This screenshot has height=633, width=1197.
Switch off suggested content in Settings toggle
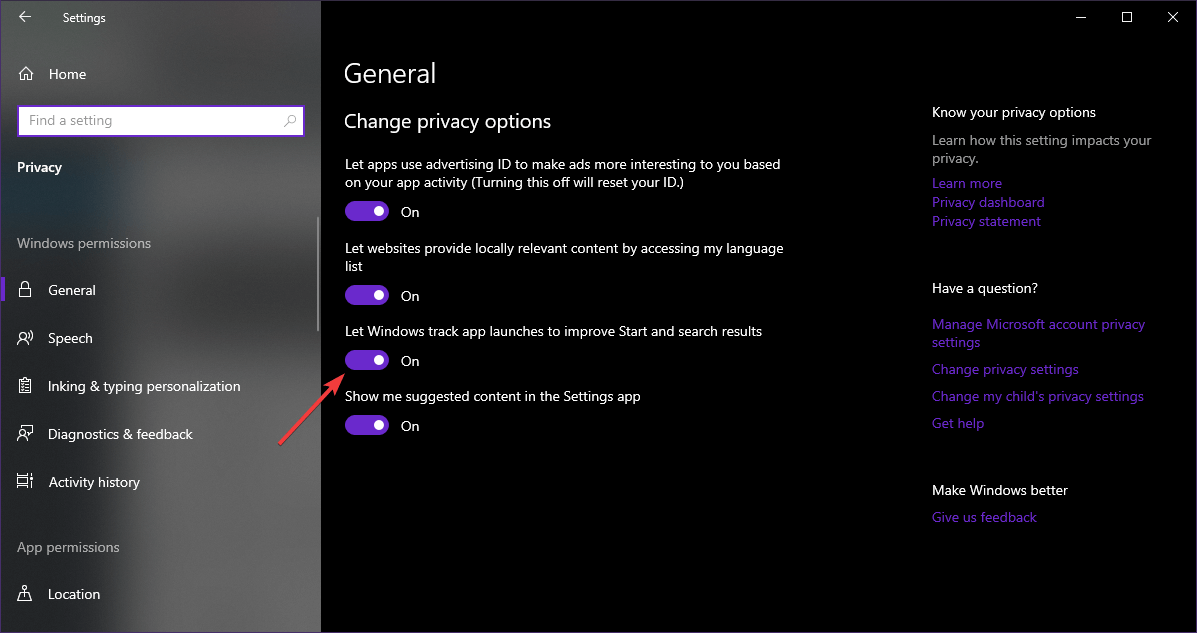coord(367,425)
